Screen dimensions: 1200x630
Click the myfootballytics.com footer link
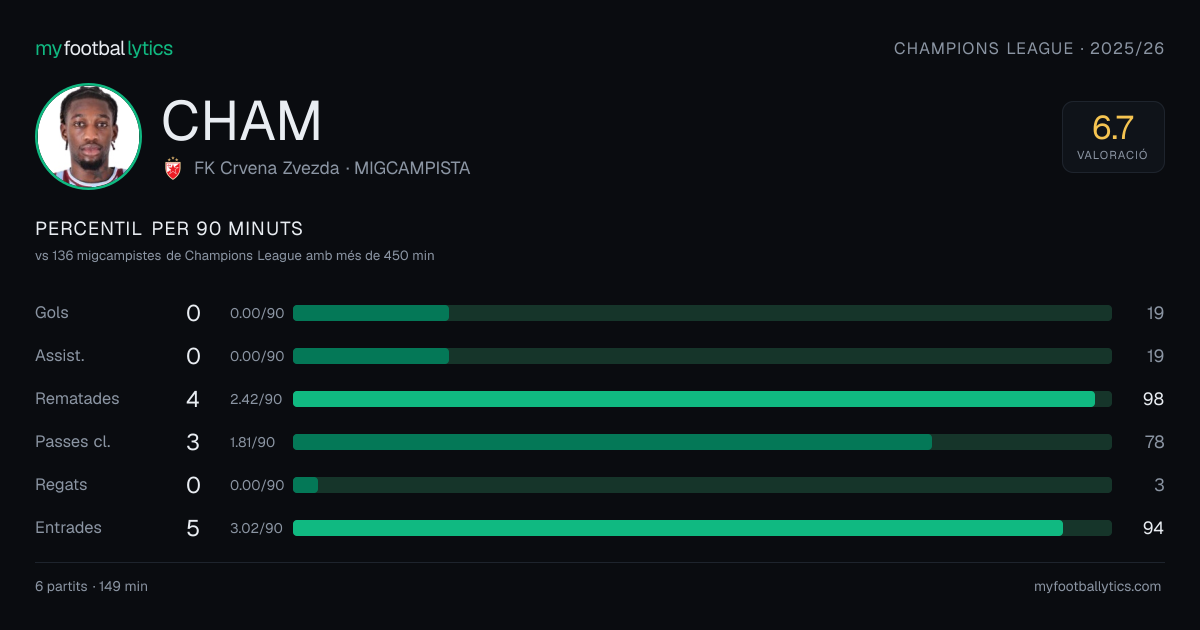click(1097, 586)
